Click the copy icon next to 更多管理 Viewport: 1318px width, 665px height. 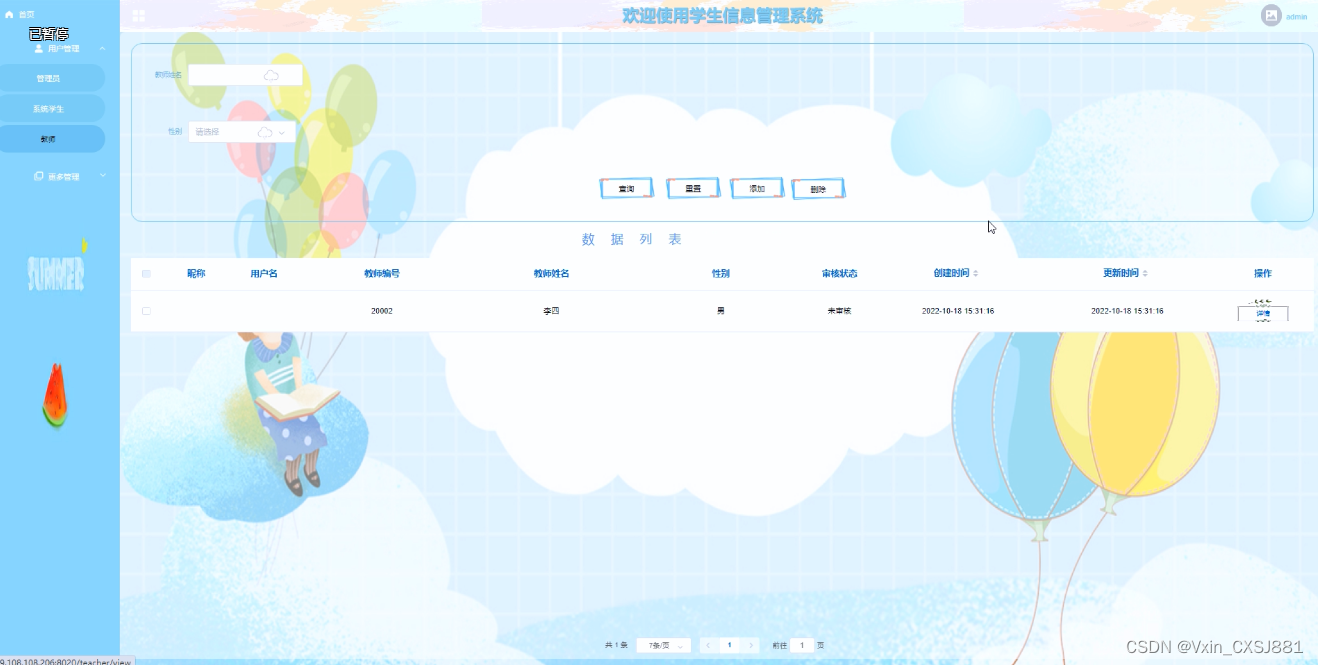coord(39,176)
